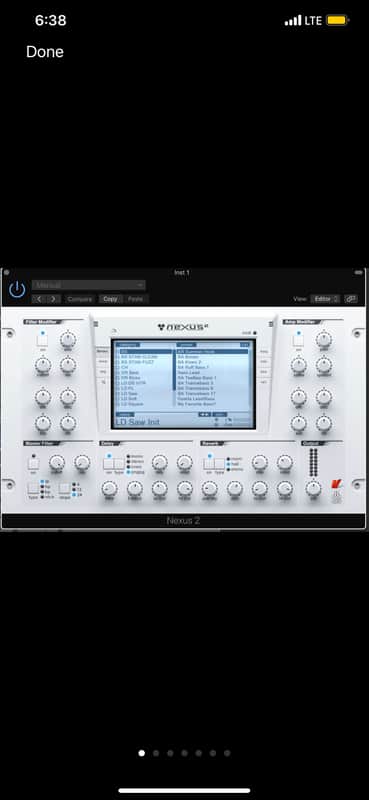The height and width of the screenshot is (800, 369).
Task: Go to next preset with right arrow
Action: click(x=54, y=299)
